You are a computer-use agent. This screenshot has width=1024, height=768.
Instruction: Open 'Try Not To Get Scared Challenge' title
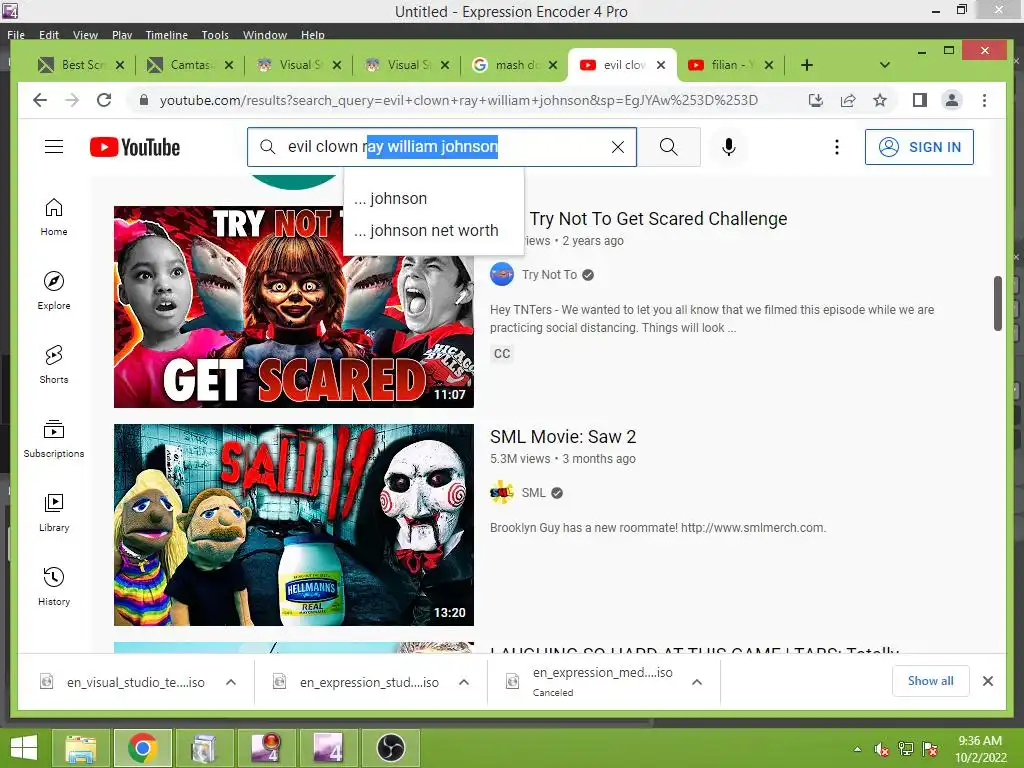click(x=658, y=219)
